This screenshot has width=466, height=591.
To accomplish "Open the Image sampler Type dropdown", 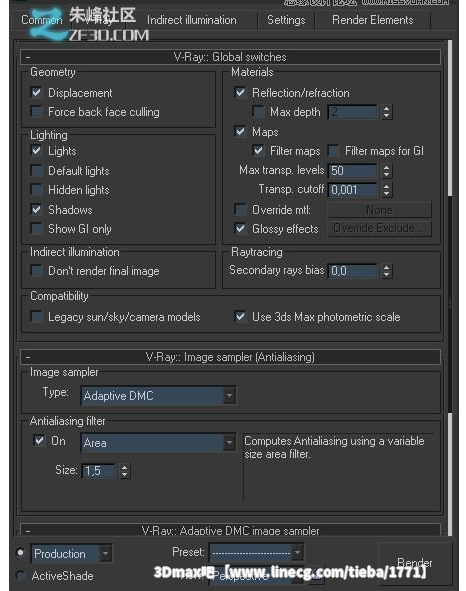I will coord(158,396).
